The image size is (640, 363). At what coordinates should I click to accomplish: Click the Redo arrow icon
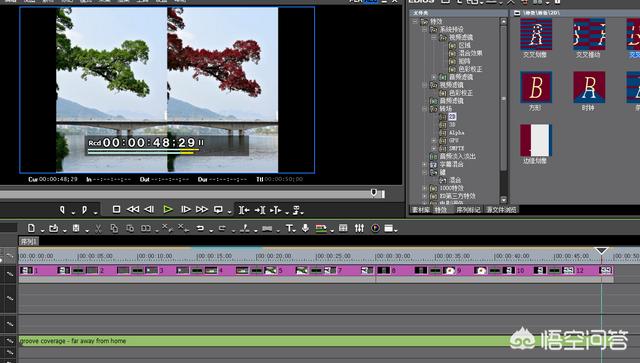pyautogui.click(x=222, y=228)
